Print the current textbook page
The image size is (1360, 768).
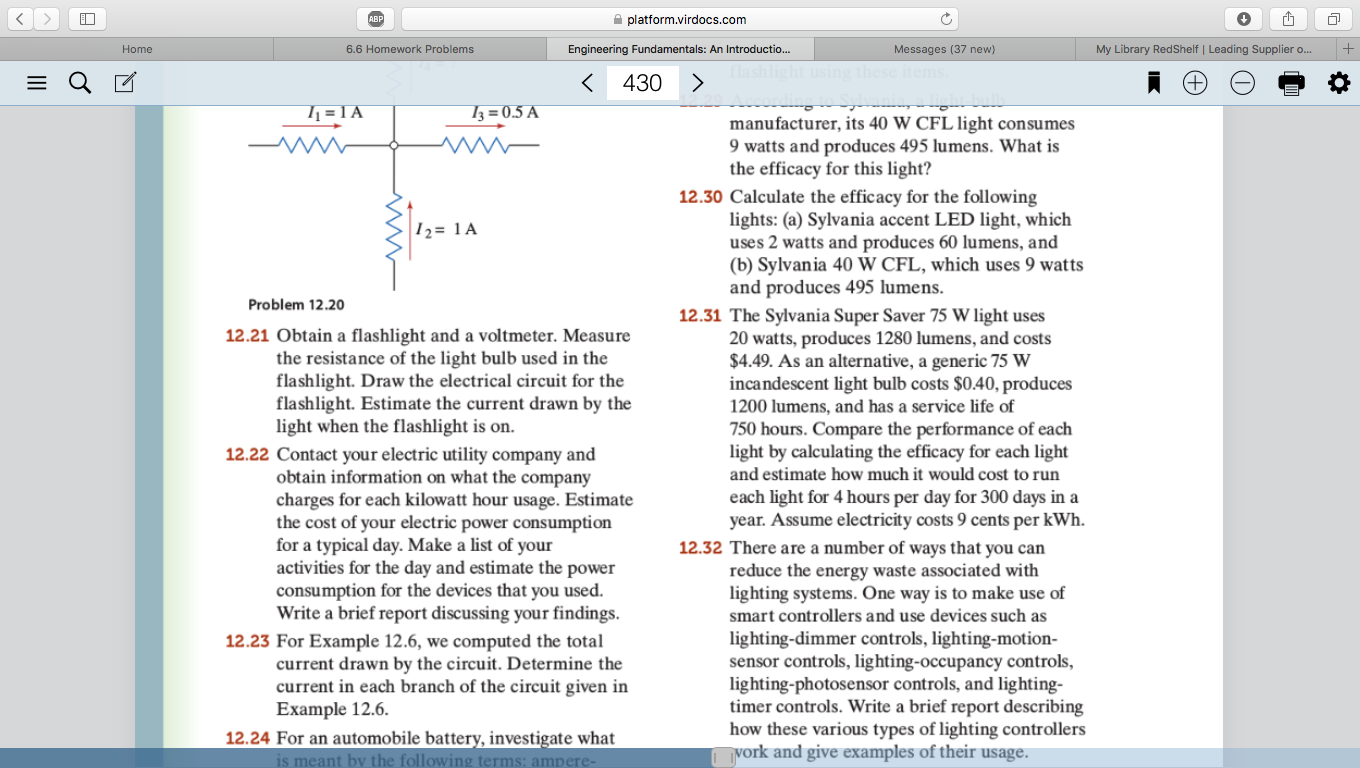coord(1290,83)
